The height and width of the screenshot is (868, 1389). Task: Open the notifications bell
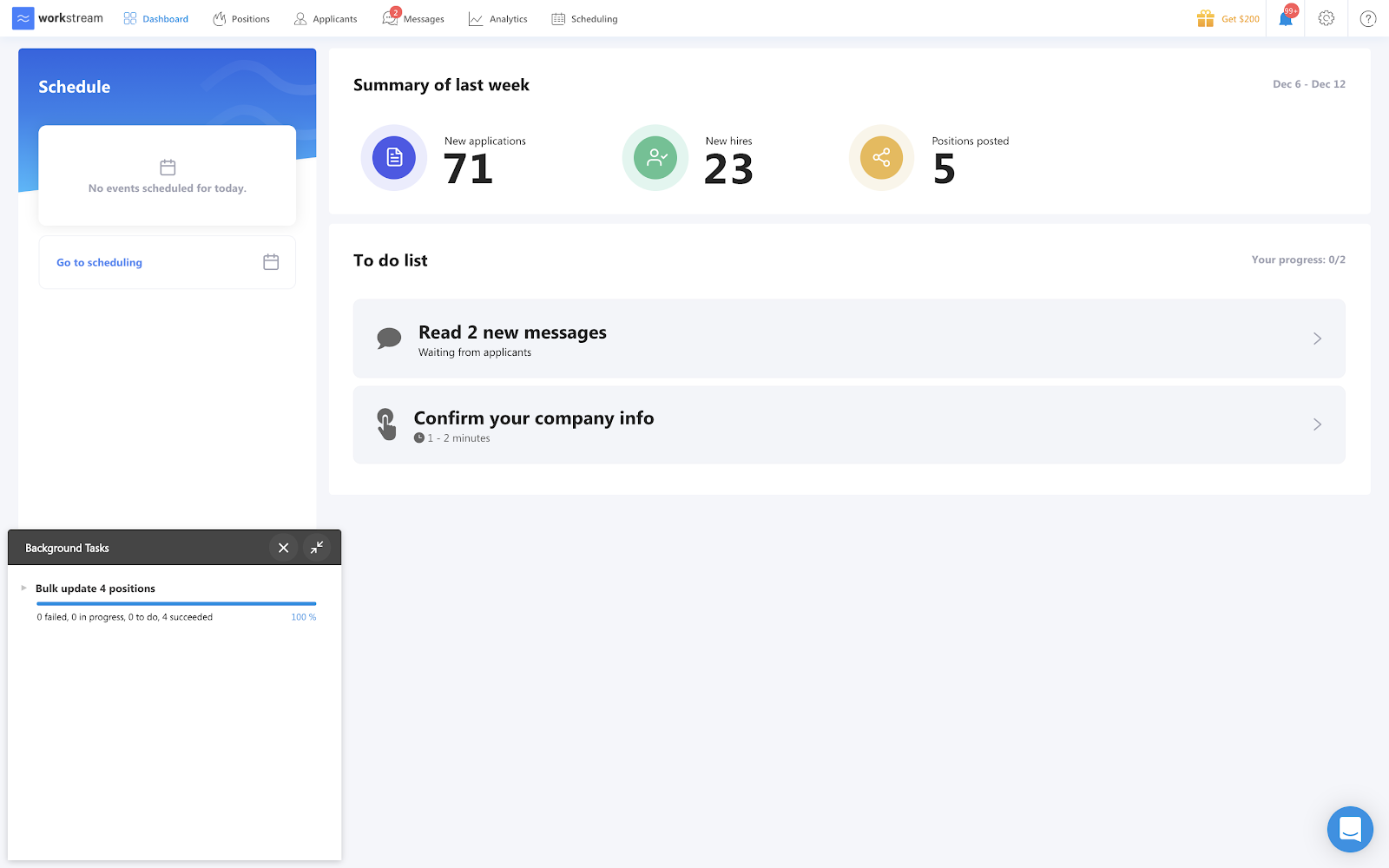[x=1286, y=18]
